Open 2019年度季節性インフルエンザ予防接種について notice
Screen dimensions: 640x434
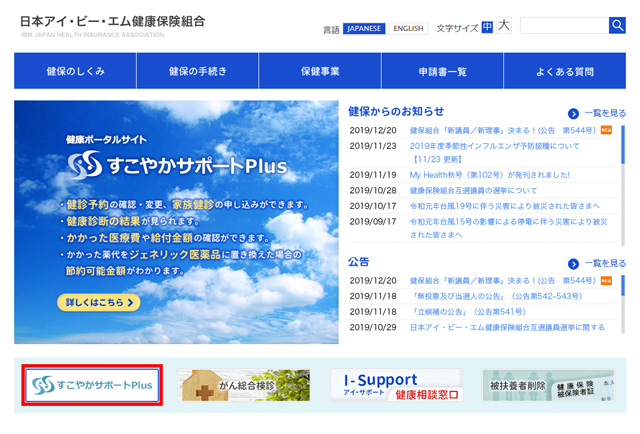[494, 152]
